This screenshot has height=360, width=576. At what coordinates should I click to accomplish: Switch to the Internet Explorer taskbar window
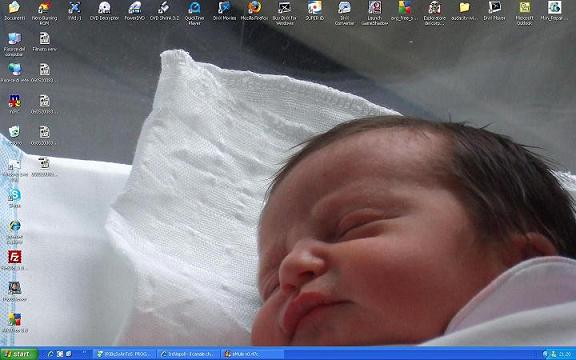click(189, 354)
